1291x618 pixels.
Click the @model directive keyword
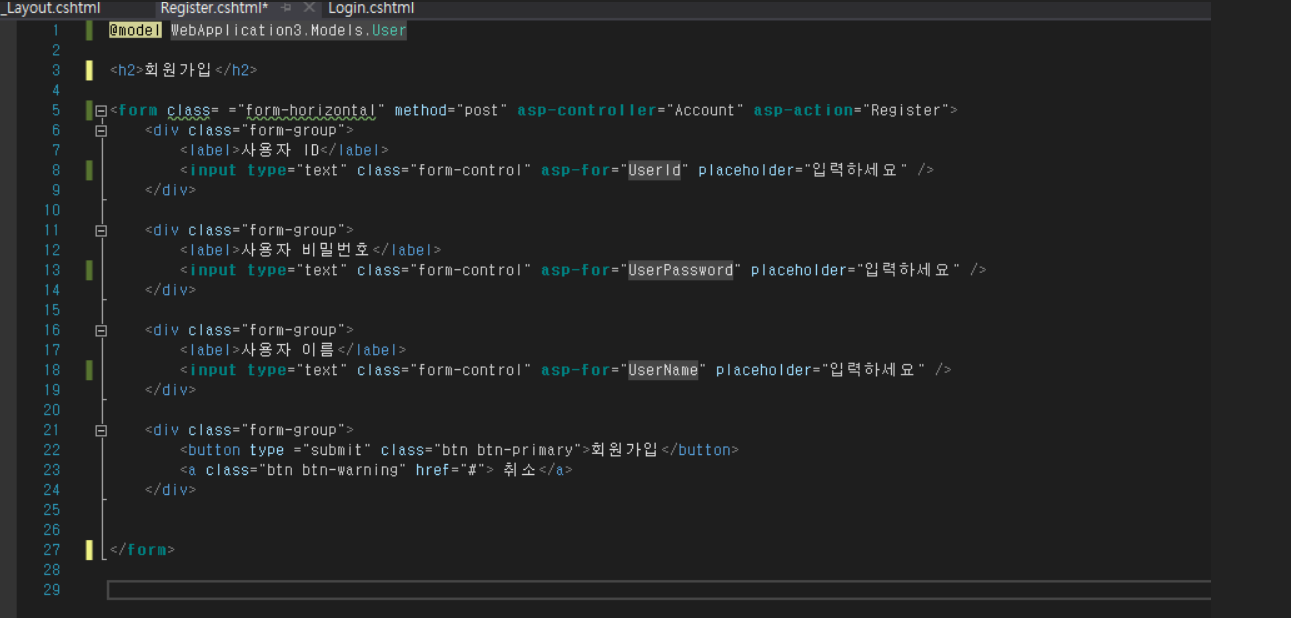point(135,30)
